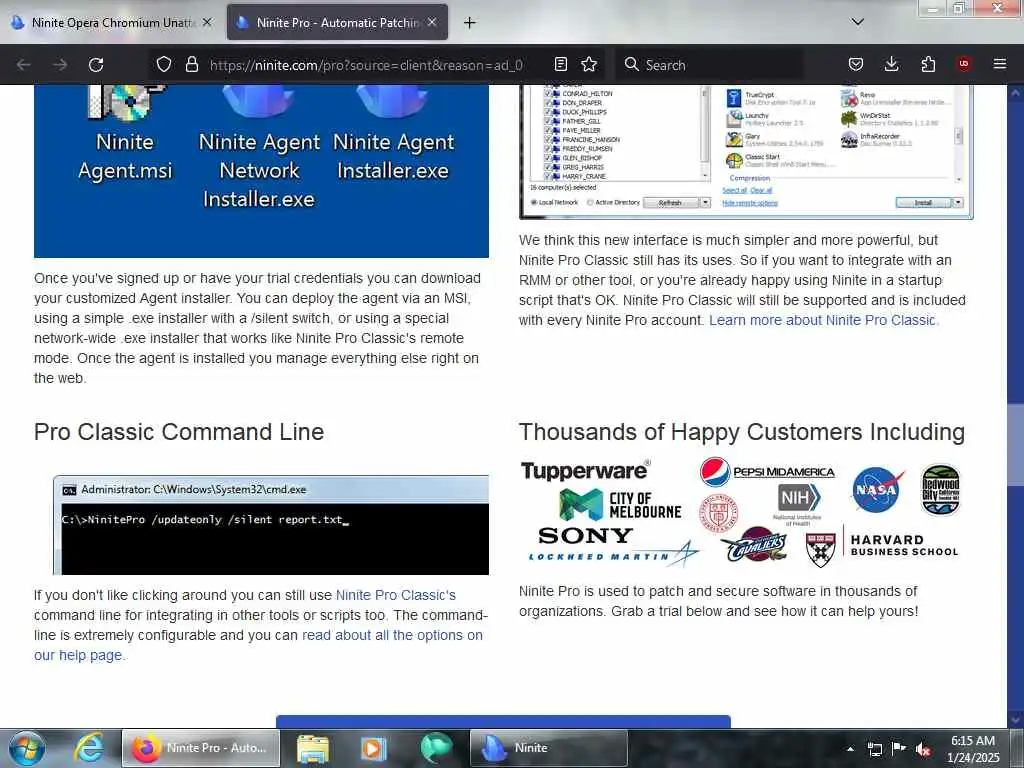1024x768 pixels.
Task: Click the Ninite Agent Installer.exe icon
Action: tap(393, 134)
